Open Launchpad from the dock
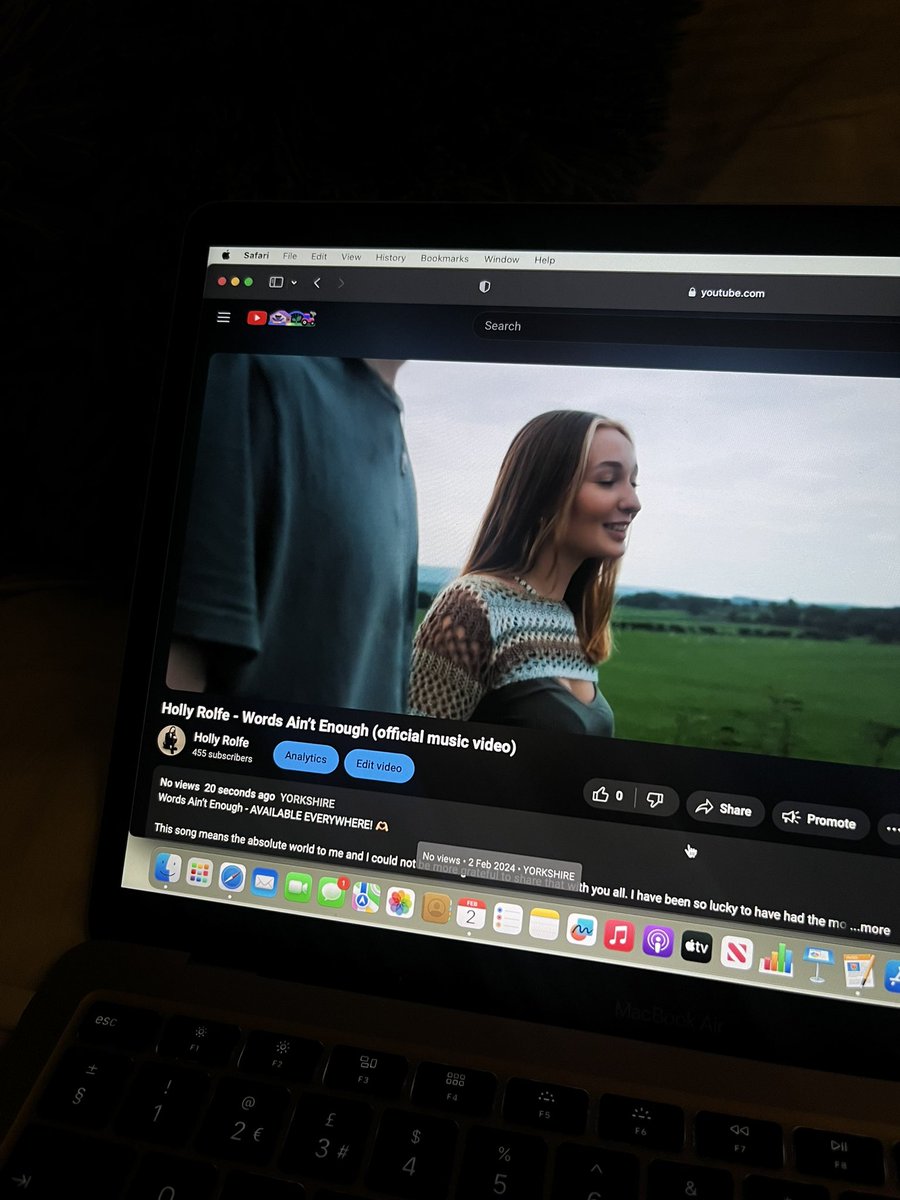 [x=200, y=873]
